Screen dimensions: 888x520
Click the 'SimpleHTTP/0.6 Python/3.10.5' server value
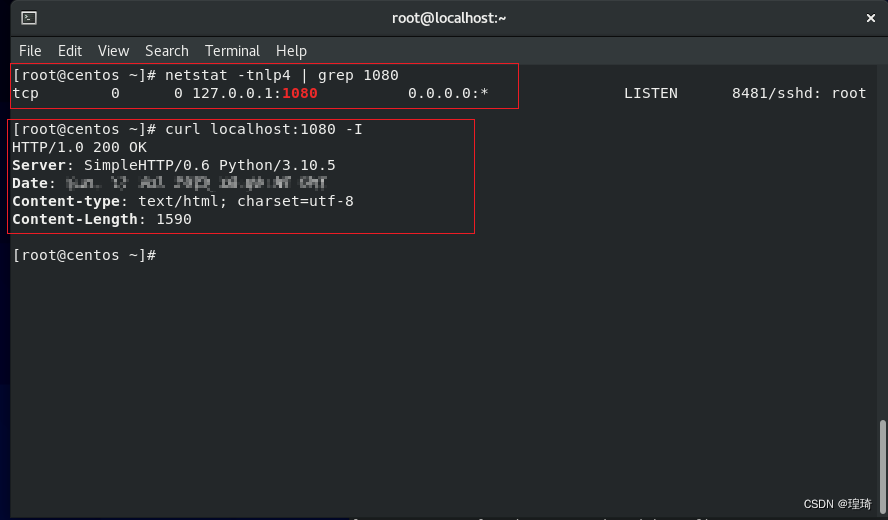(210, 165)
